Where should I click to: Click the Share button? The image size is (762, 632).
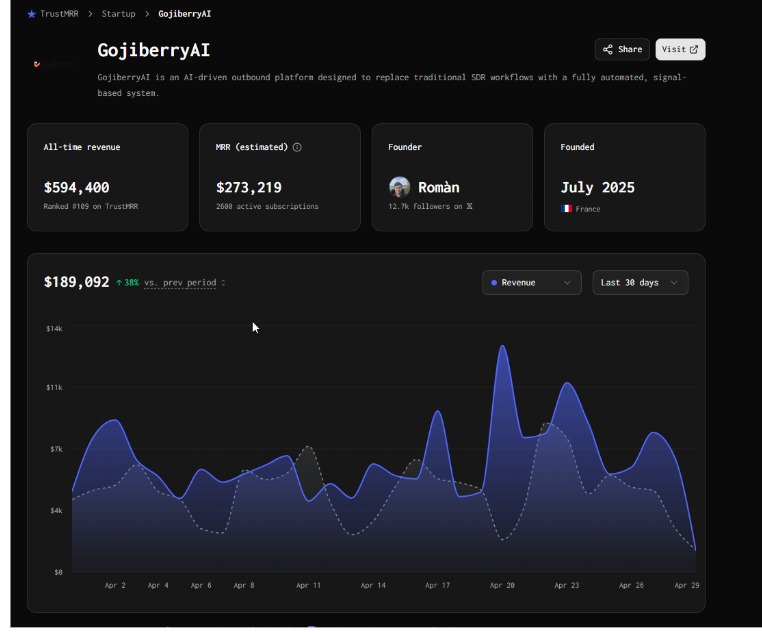coord(622,50)
